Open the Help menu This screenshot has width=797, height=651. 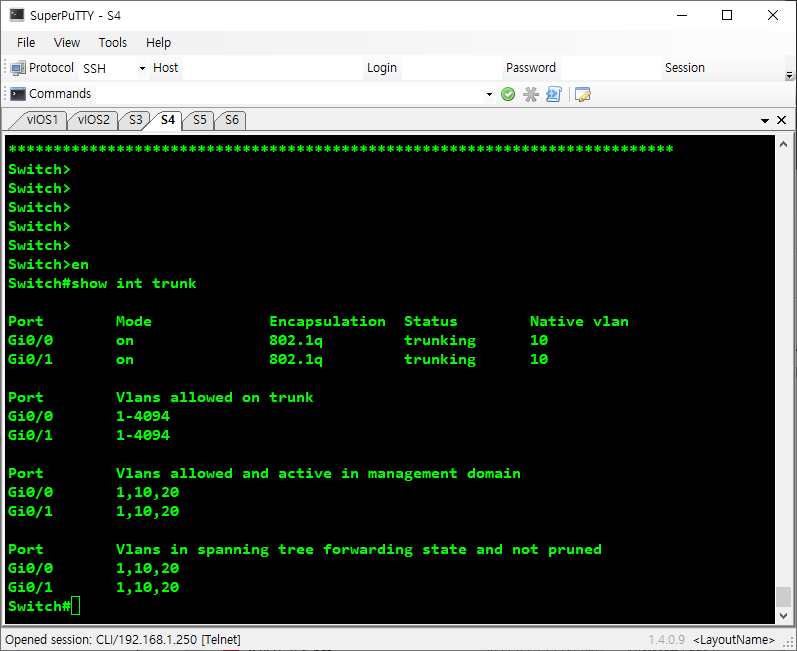click(x=158, y=43)
